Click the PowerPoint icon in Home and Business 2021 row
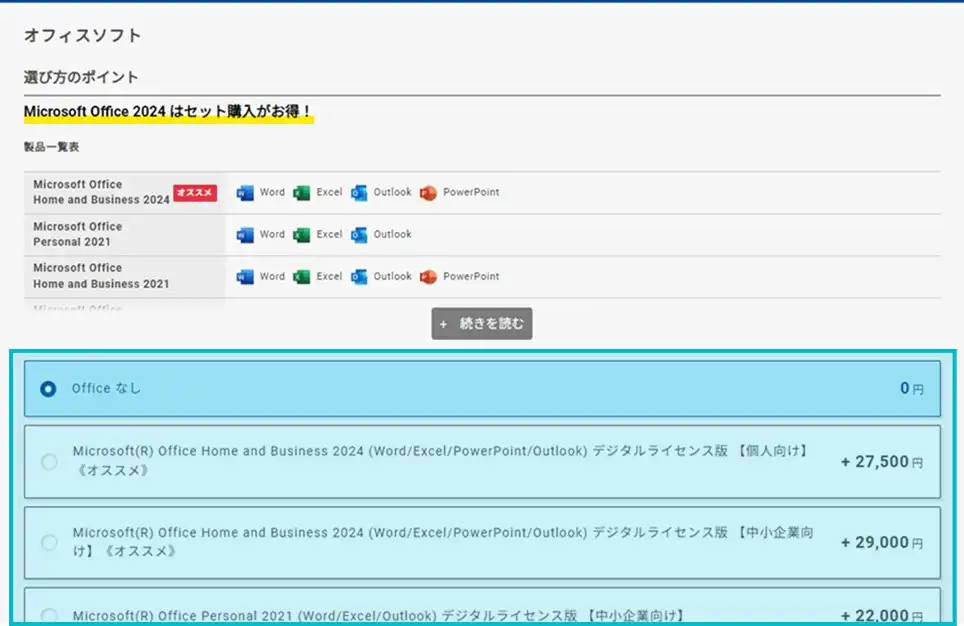The height and width of the screenshot is (626, 964). tap(429, 277)
